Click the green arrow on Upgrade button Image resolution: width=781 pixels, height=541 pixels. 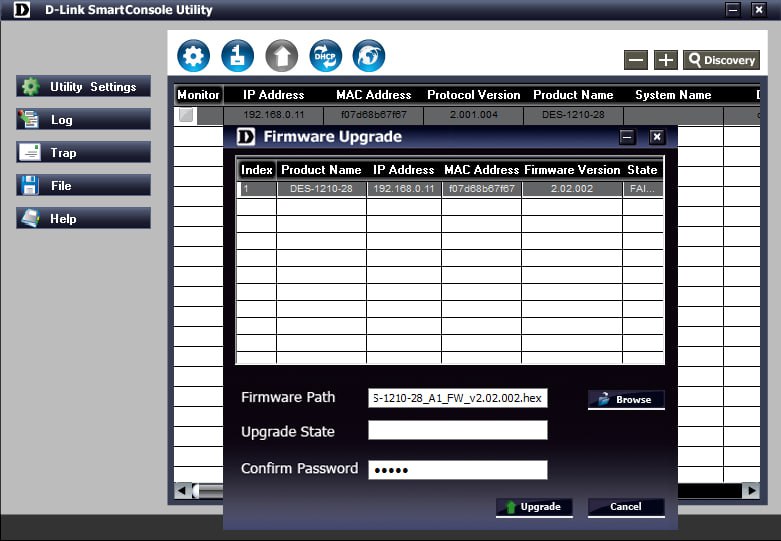coord(511,507)
